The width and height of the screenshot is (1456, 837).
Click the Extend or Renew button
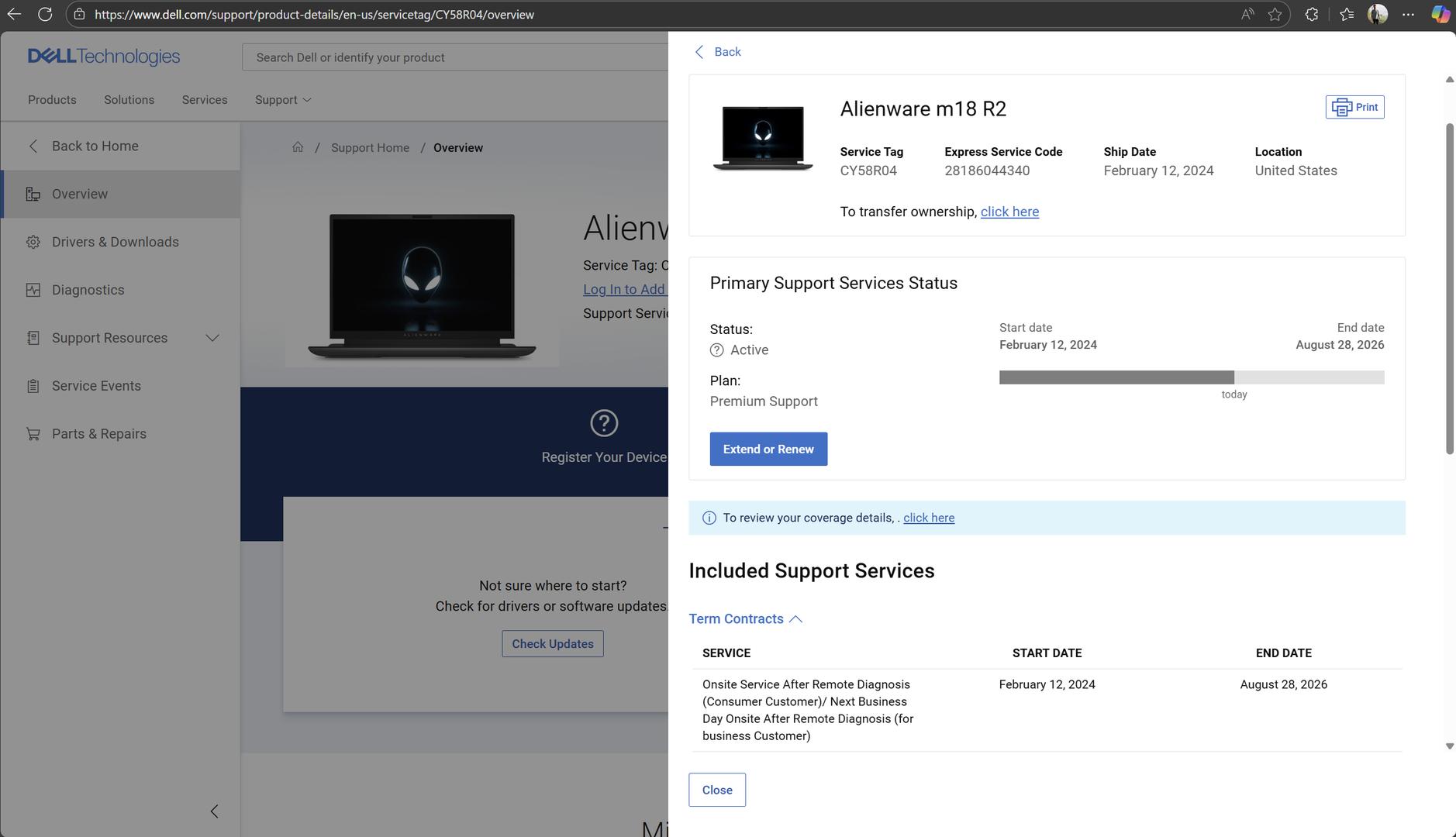click(768, 449)
